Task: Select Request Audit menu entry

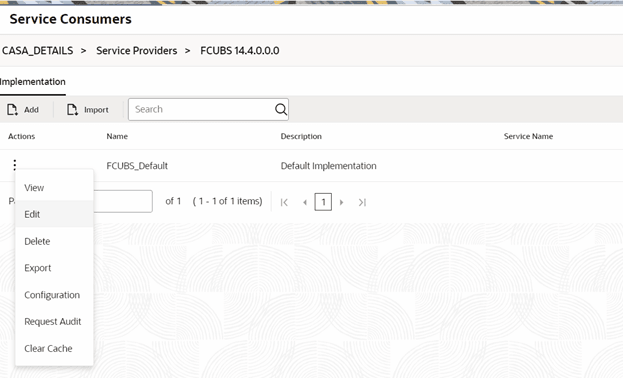Action: pos(54,322)
